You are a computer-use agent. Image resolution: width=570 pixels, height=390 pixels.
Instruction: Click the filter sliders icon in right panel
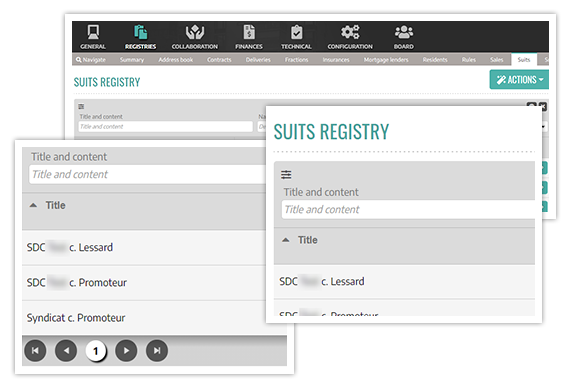pos(286,175)
